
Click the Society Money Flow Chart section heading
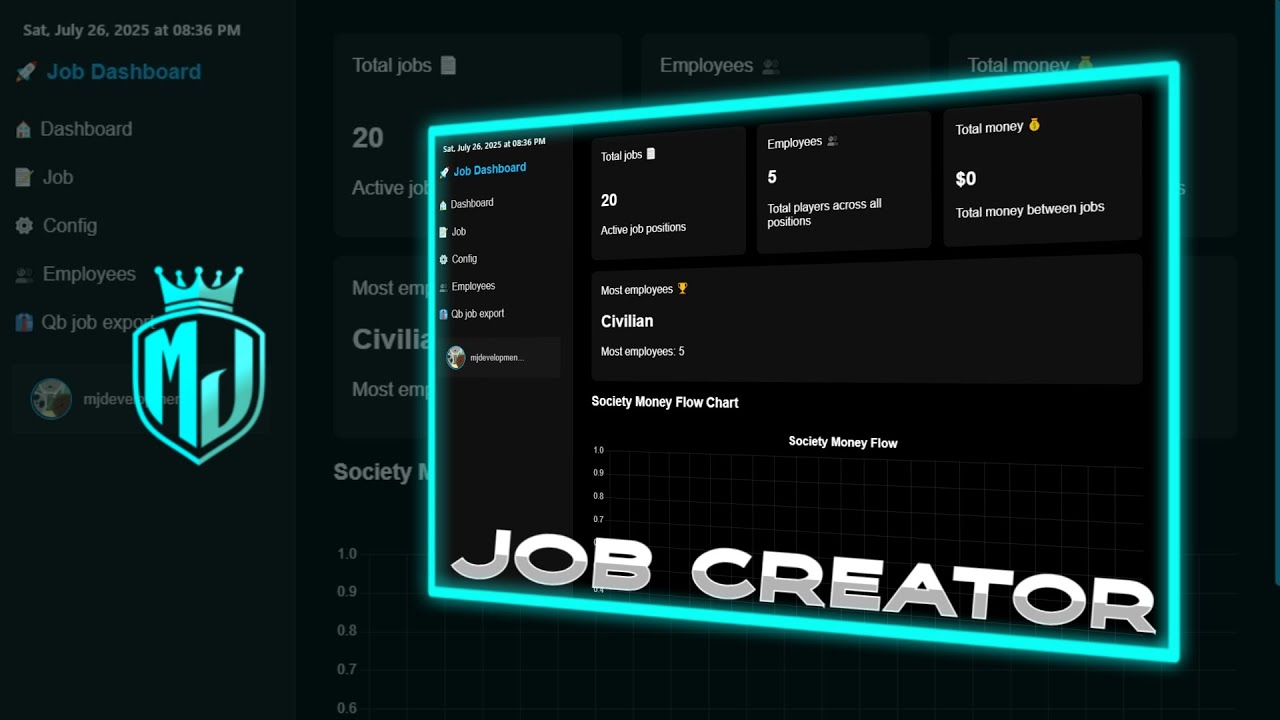pos(665,402)
